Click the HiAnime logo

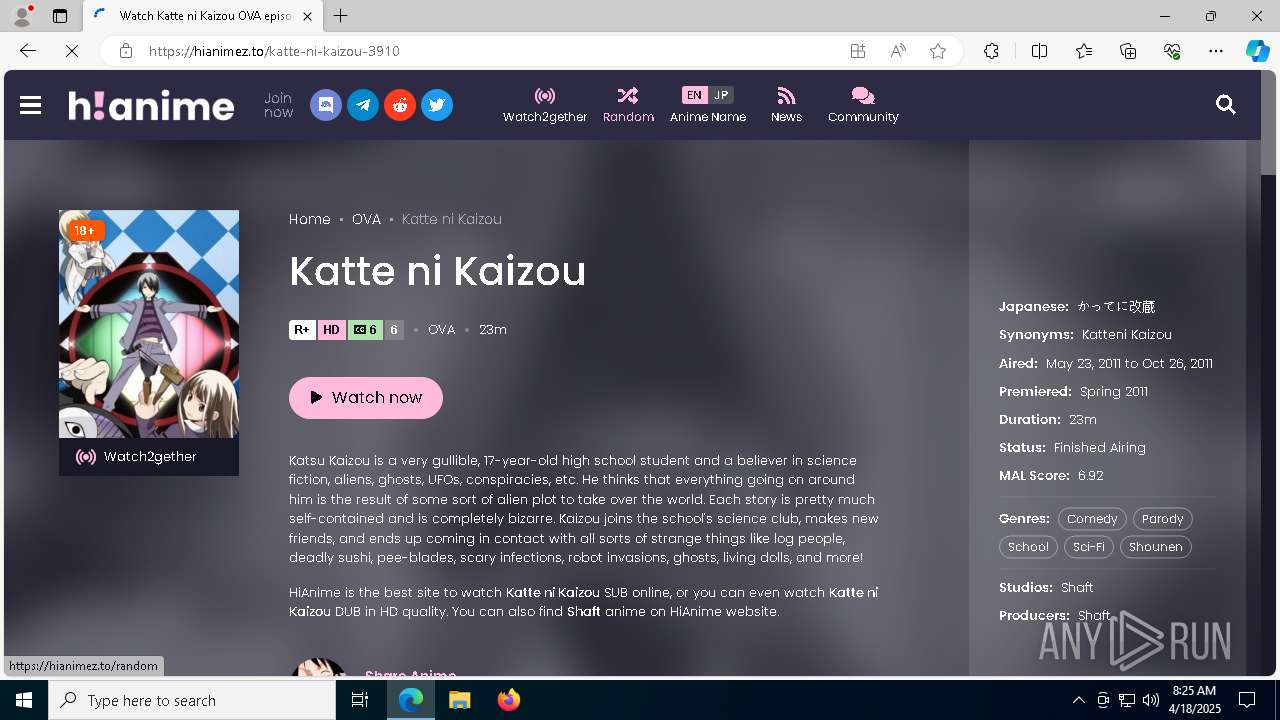click(151, 105)
